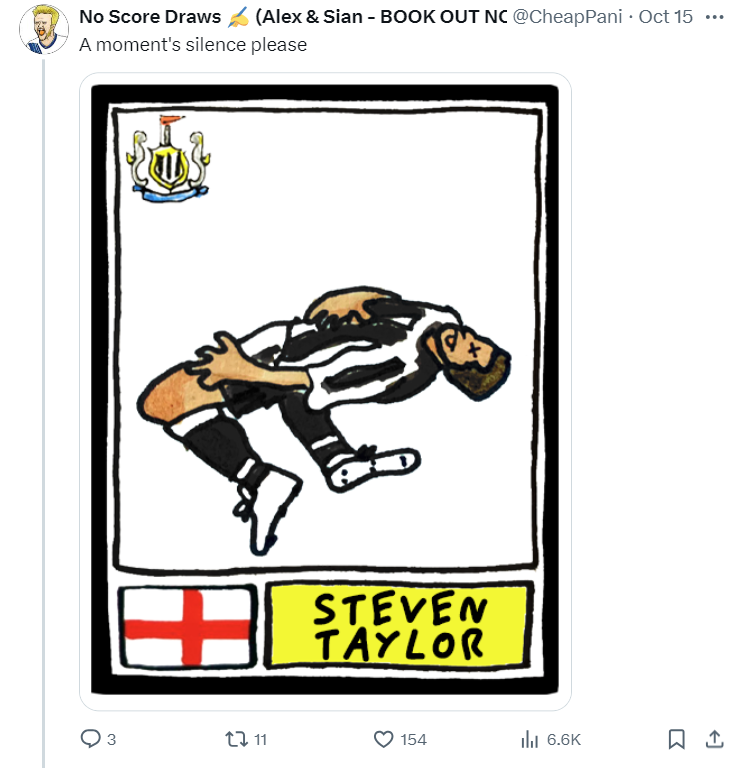
Task: Click the 6.6K views count
Action: (564, 740)
